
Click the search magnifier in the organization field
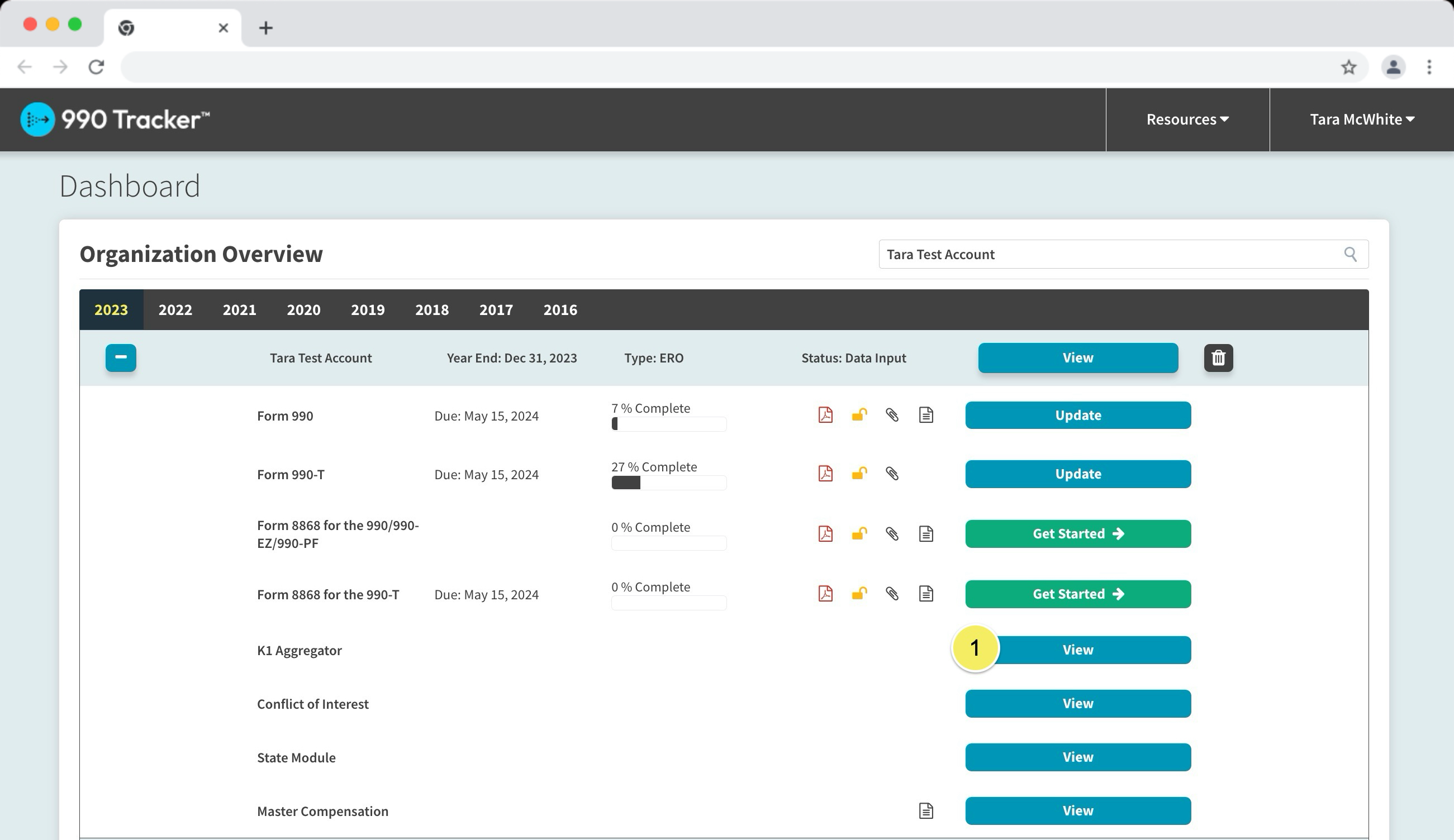point(1350,254)
